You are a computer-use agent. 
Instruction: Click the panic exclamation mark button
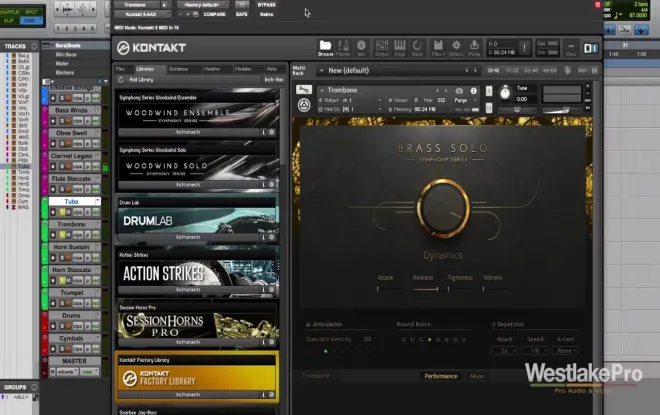524,48
